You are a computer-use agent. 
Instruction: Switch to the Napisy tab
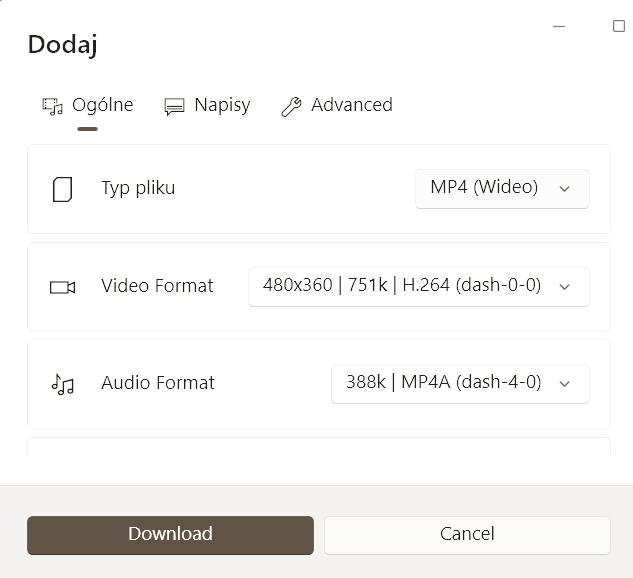[x=208, y=106]
